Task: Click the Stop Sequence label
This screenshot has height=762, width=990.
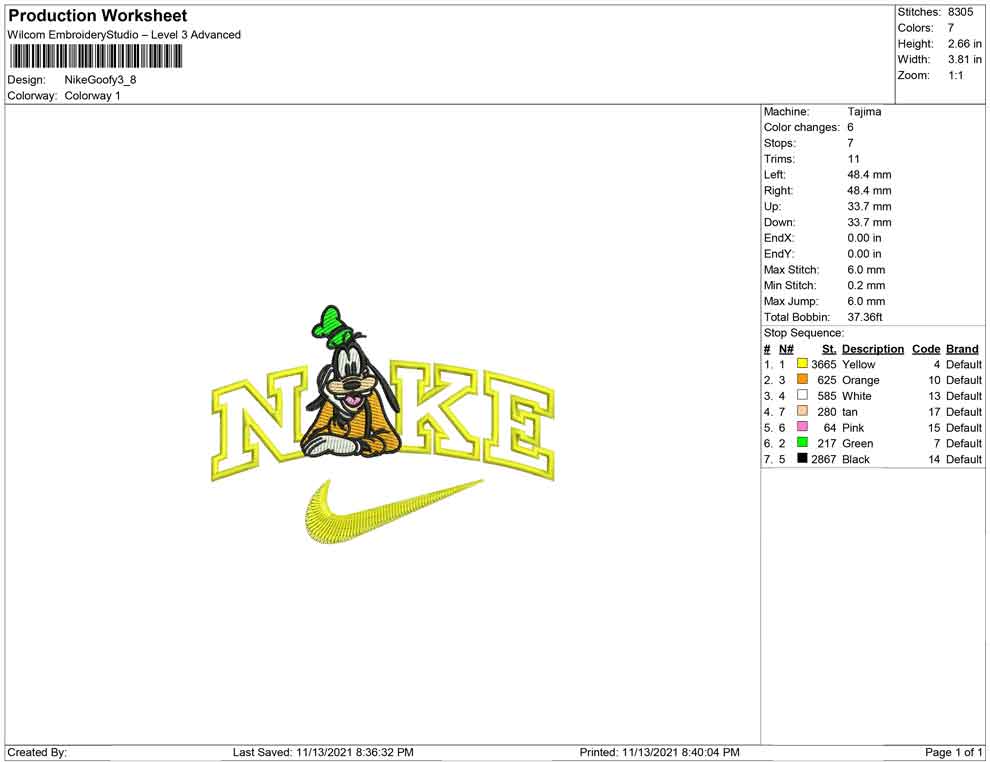Action: pyautogui.click(x=803, y=333)
